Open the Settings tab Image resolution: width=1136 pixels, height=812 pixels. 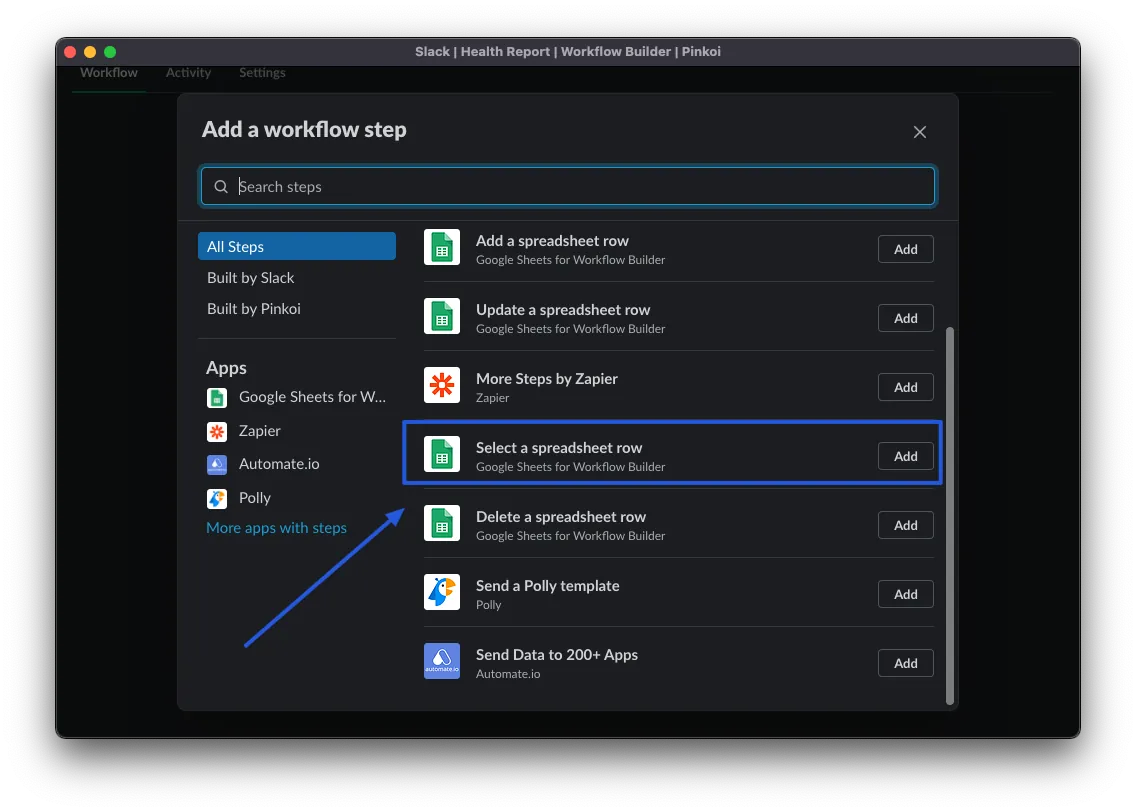(262, 73)
